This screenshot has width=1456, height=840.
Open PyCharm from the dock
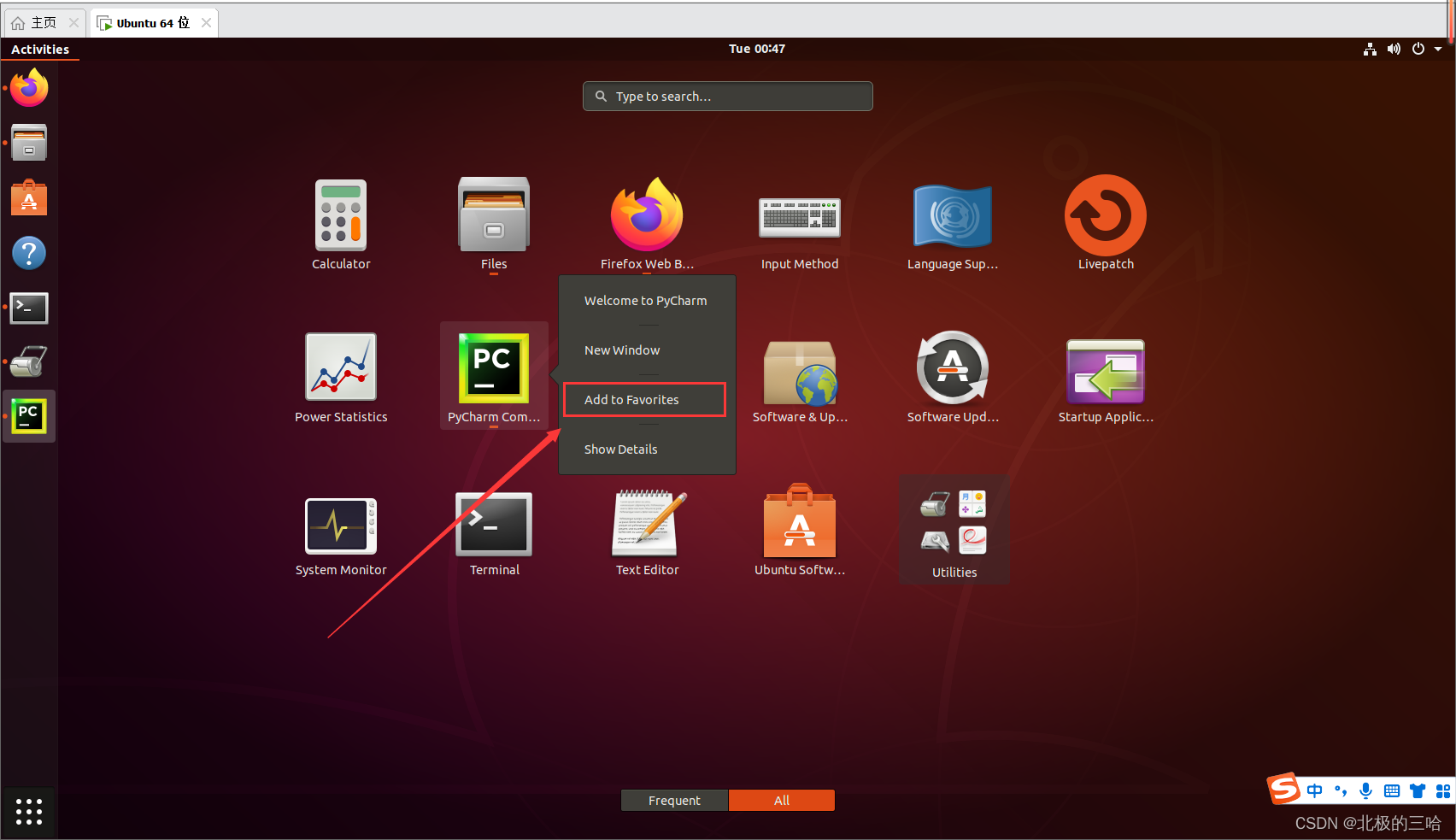tap(29, 416)
